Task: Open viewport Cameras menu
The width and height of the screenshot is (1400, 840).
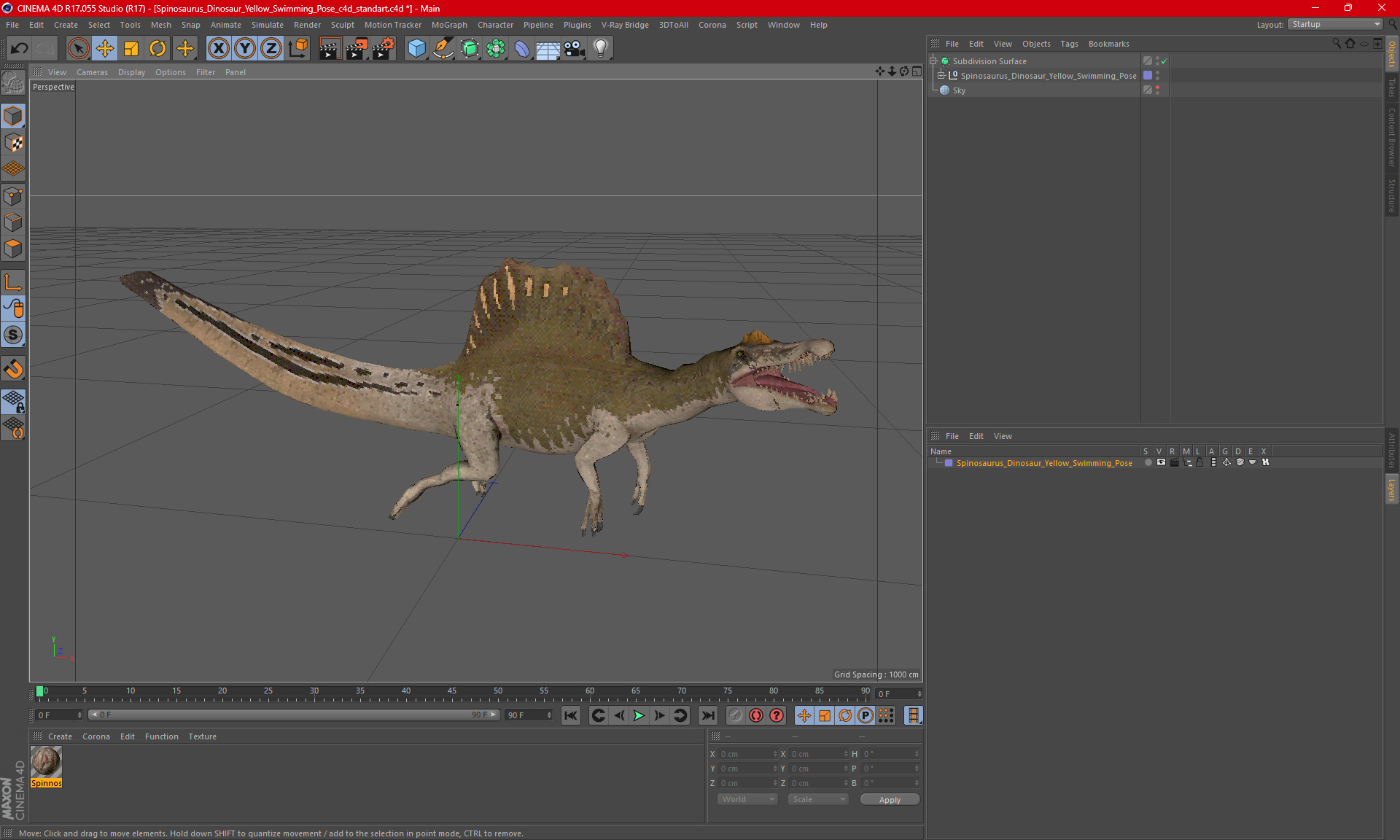Action: [92, 72]
